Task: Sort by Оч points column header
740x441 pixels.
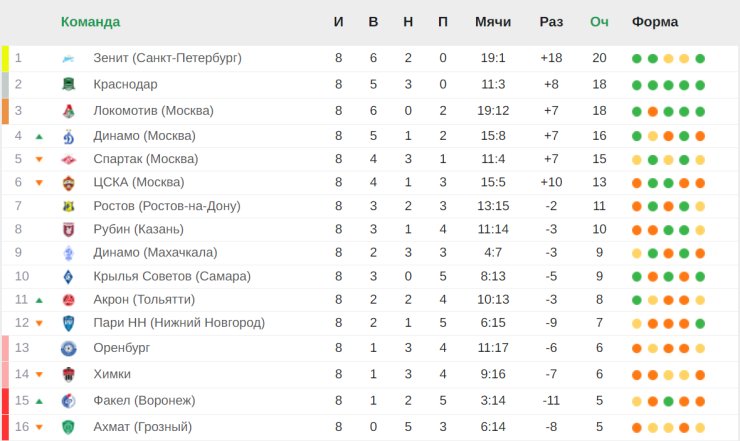Action: (x=599, y=22)
